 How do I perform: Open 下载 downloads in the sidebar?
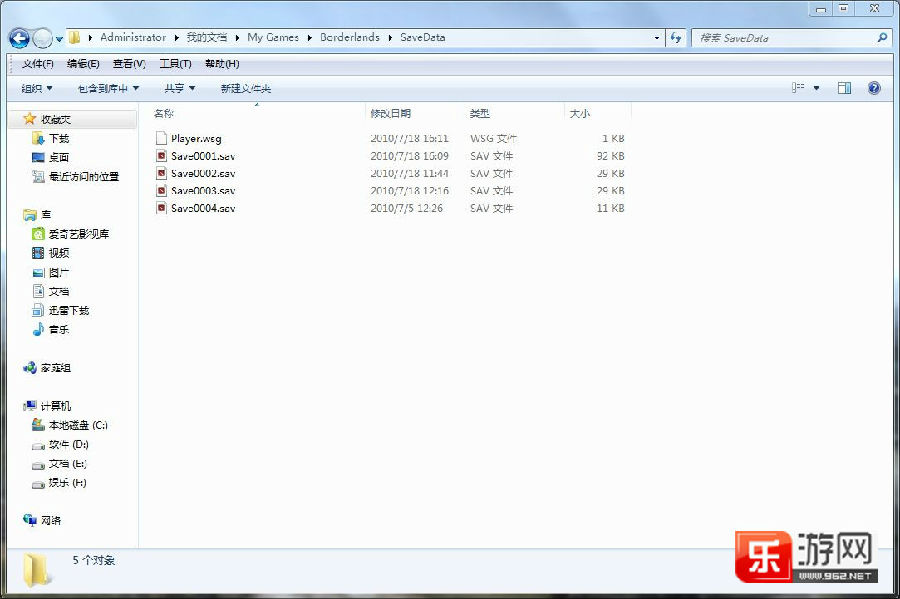tap(59, 138)
